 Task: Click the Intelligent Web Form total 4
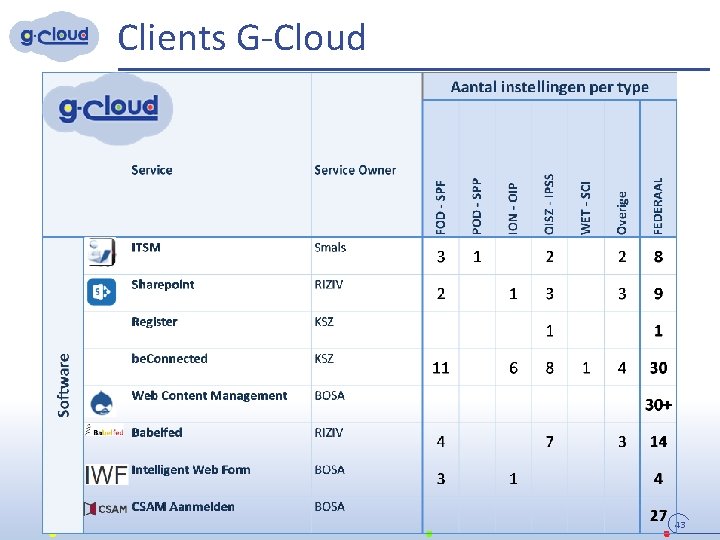click(x=658, y=479)
